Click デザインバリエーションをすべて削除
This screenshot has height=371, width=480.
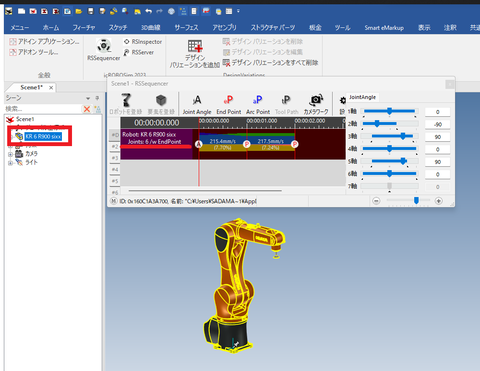[x=270, y=62]
